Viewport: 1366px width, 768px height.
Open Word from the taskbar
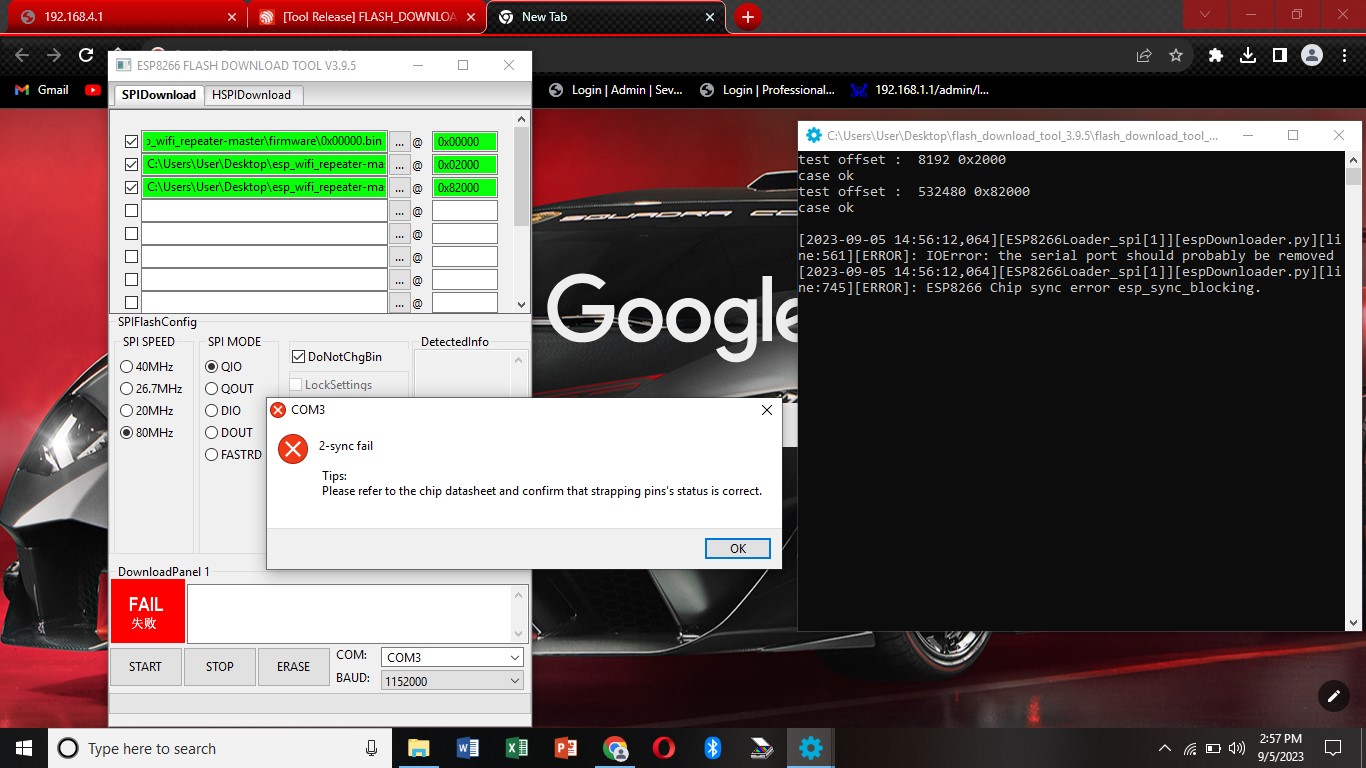point(467,748)
